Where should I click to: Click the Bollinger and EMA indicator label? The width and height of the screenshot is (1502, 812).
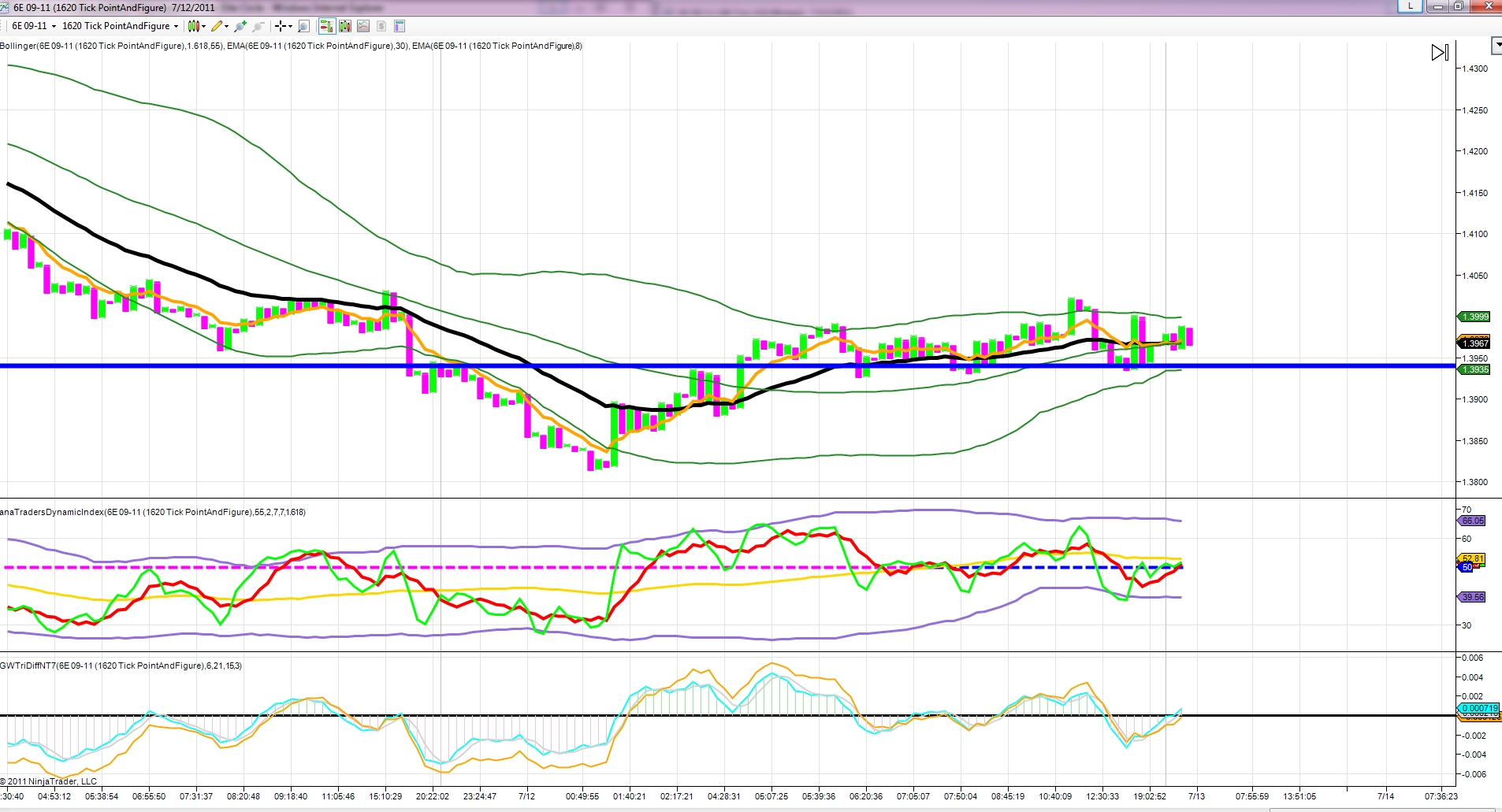pyautogui.click(x=292, y=46)
